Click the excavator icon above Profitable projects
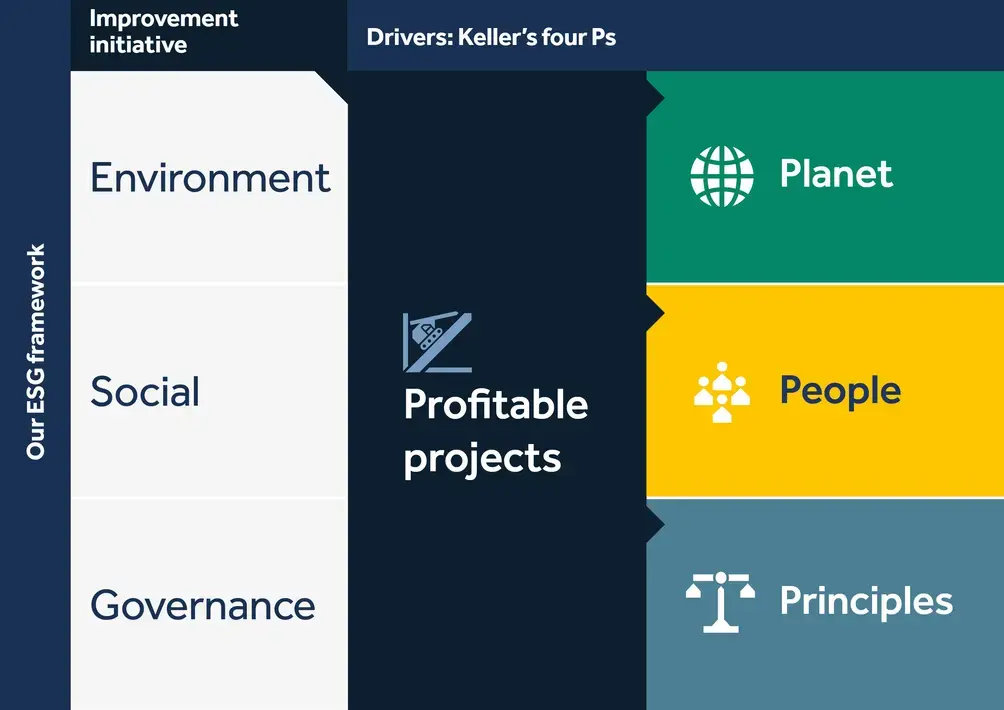 pyautogui.click(x=437, y=343)
